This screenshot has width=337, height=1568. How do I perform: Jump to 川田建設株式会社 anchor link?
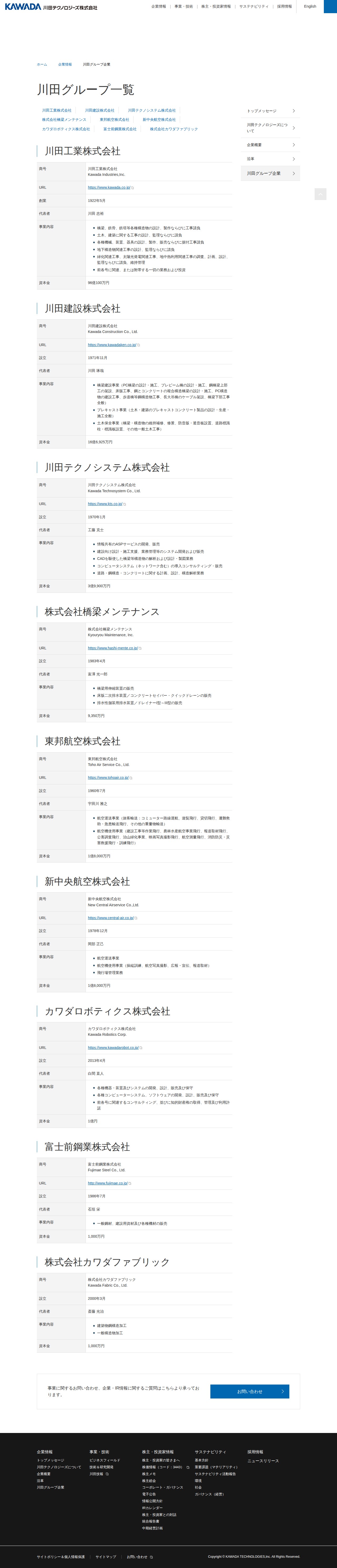coord(100,111)
